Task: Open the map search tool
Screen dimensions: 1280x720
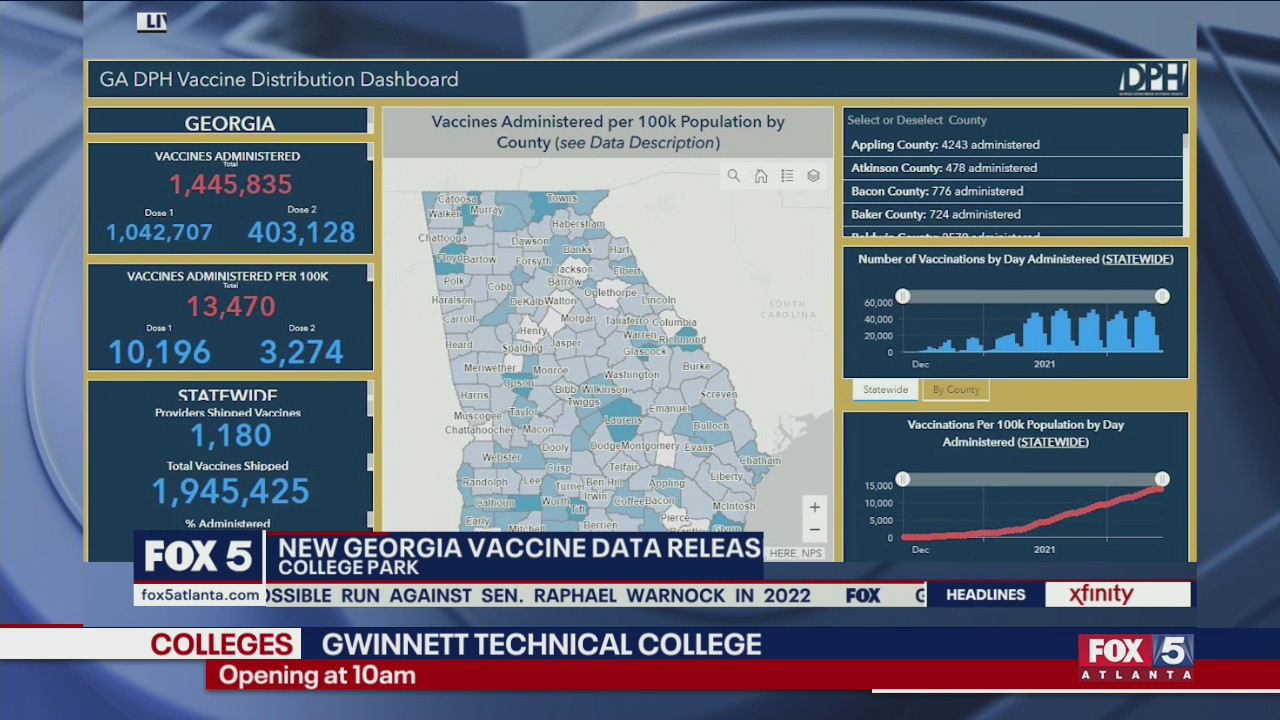Action: [734, 176]
